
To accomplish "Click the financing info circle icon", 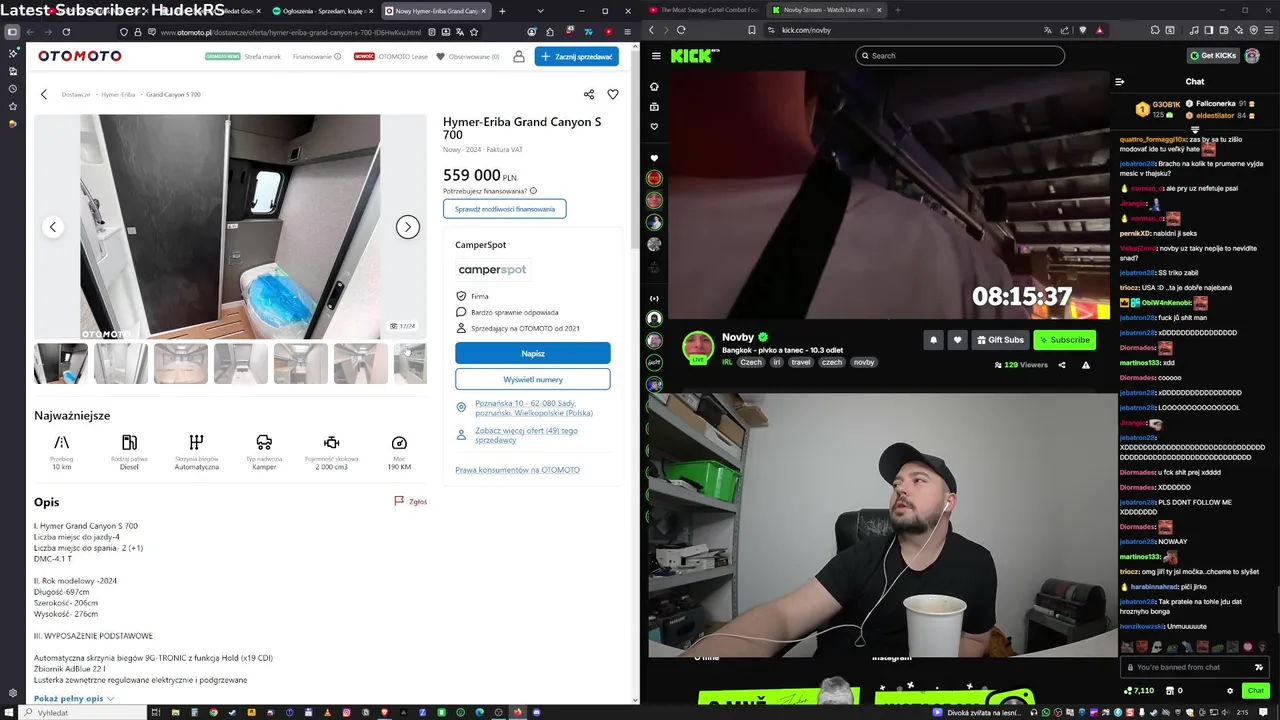I will pyautogui.click(x=533, y=191).
